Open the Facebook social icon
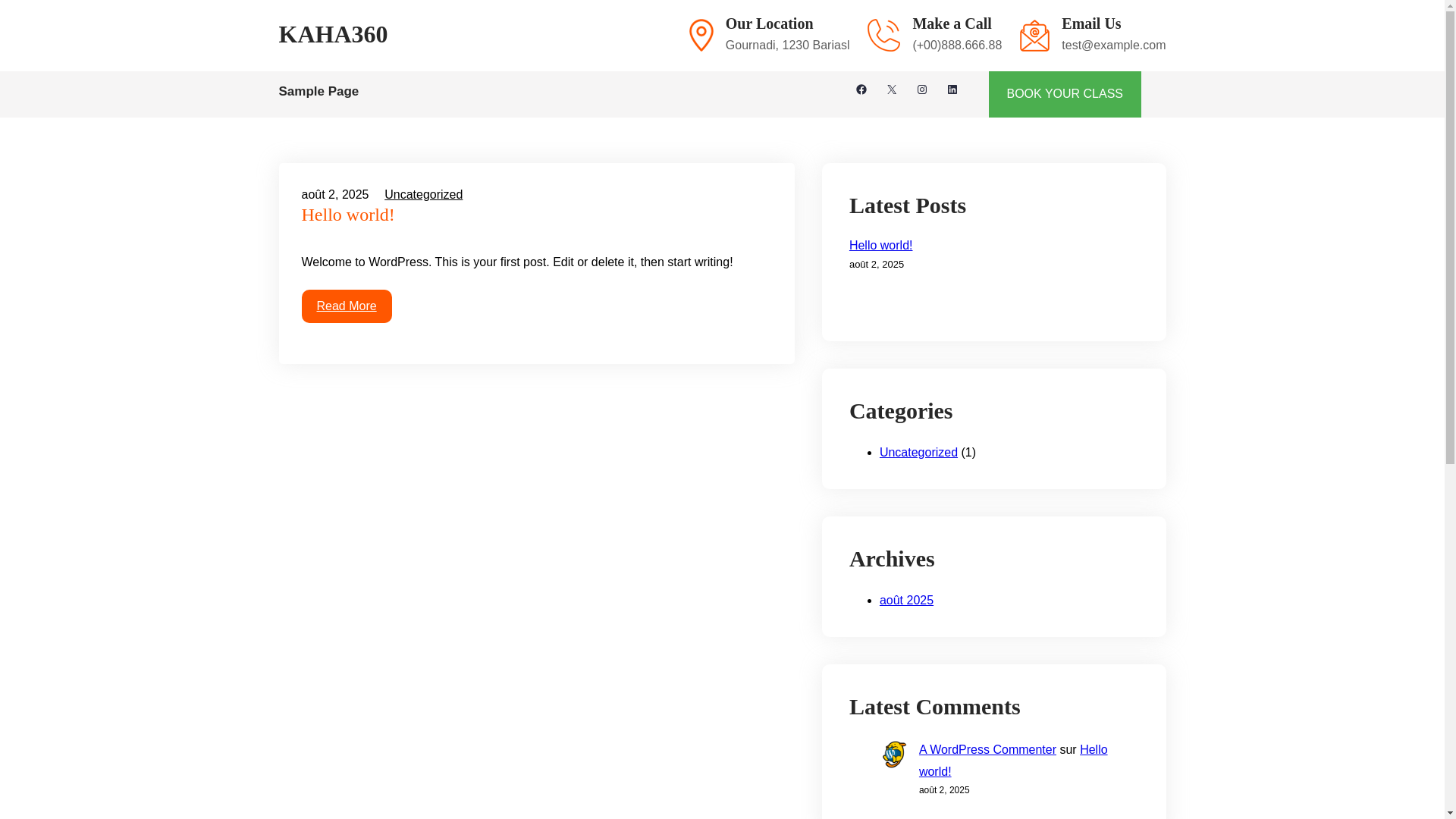Screen dimensions: 1456x819 click(x=861, y=89)
